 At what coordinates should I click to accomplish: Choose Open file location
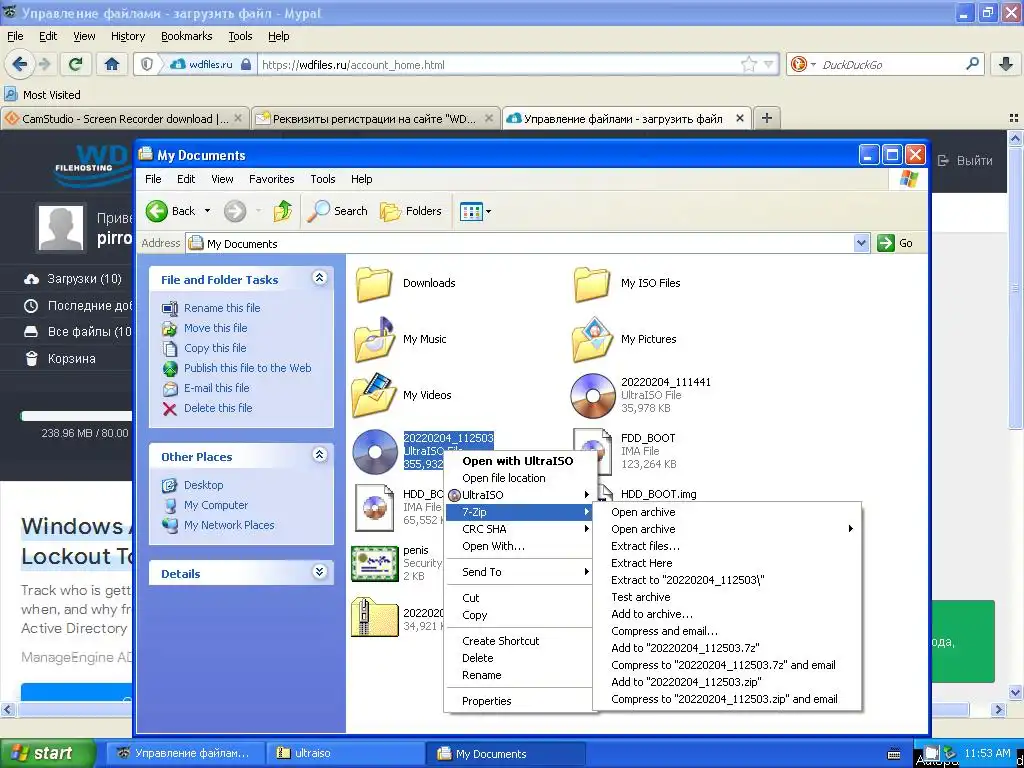point(504,478)
